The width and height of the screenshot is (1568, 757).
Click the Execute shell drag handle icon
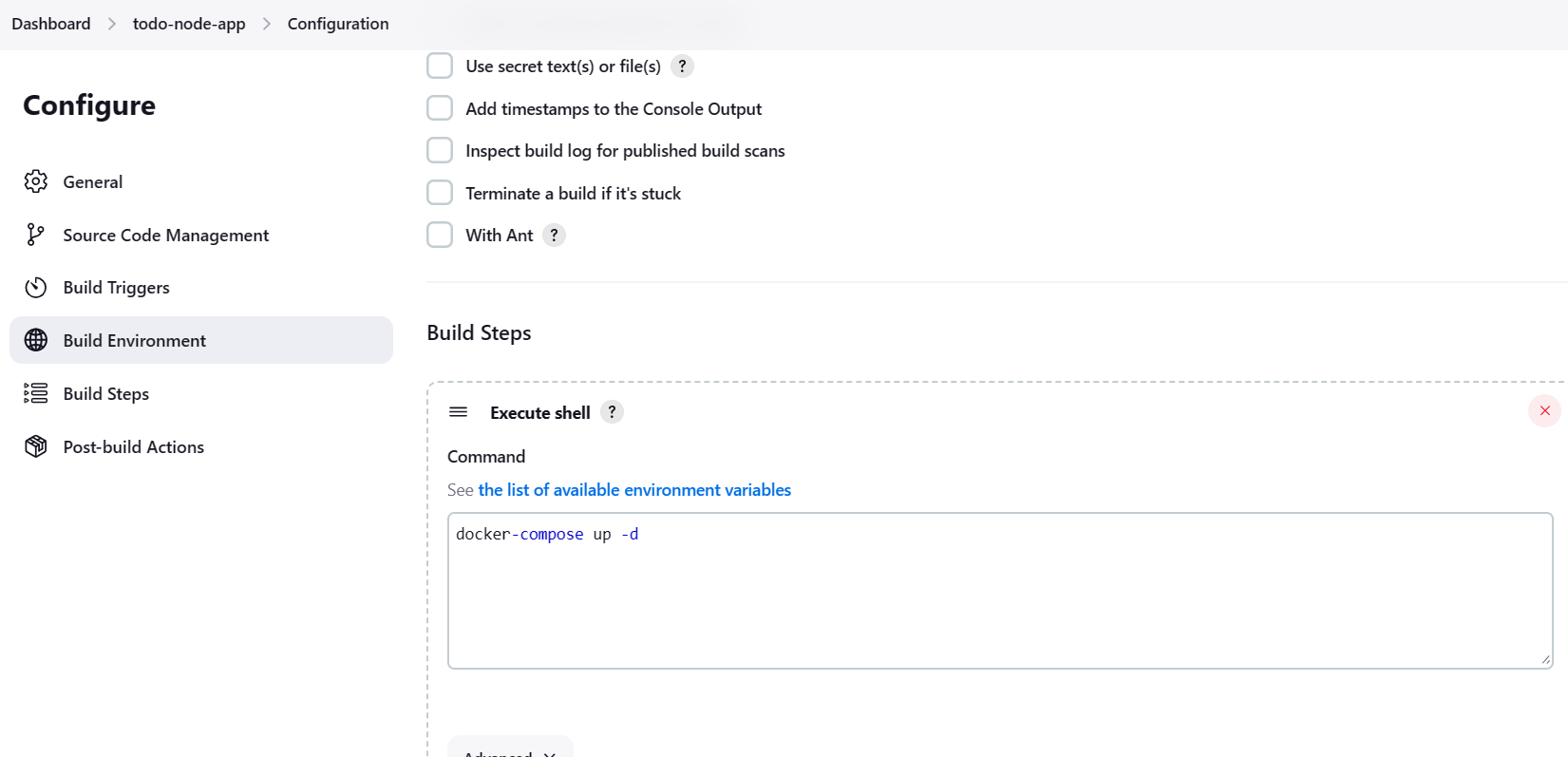(459, 412)
